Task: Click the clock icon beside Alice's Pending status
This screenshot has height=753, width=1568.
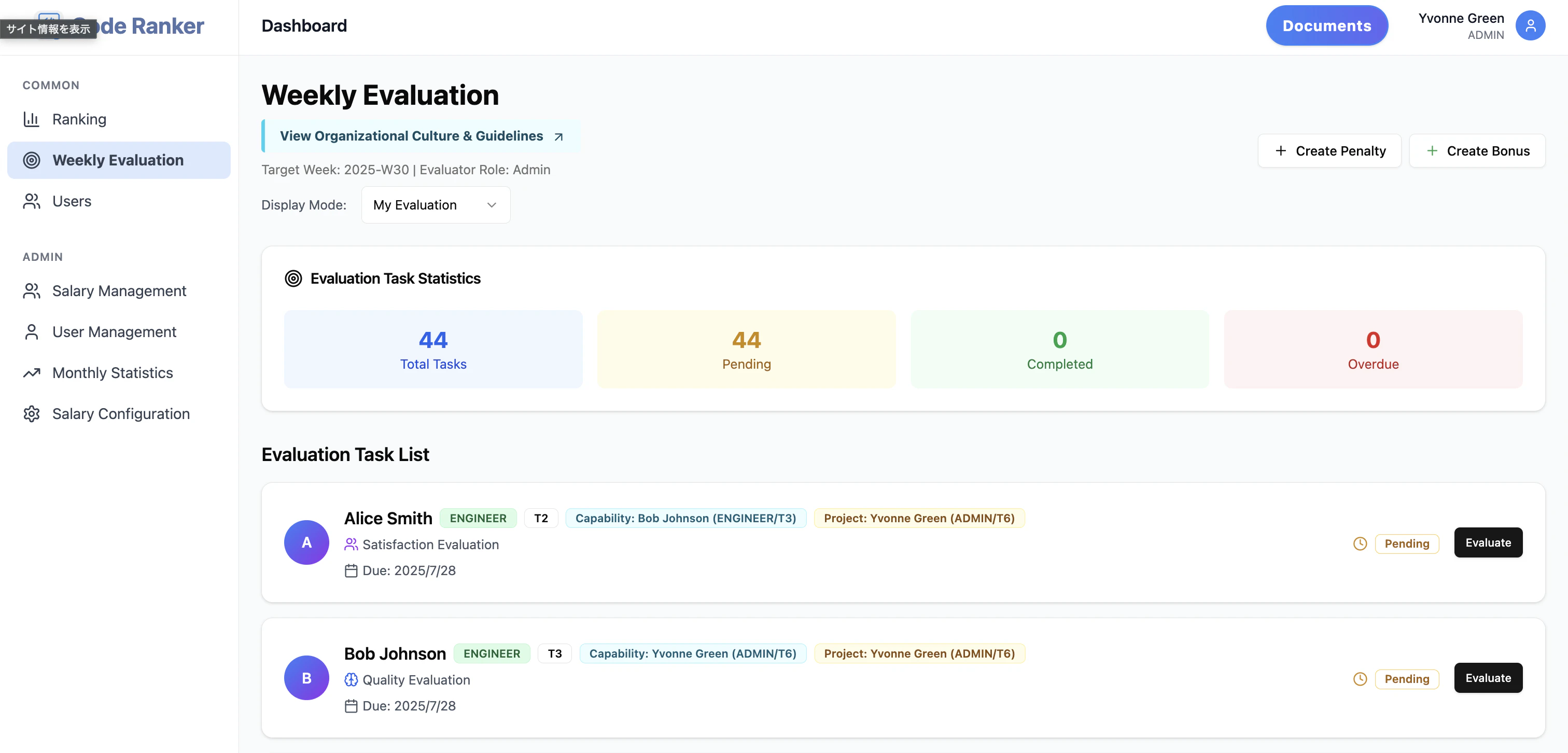Action: (1360, 543)
